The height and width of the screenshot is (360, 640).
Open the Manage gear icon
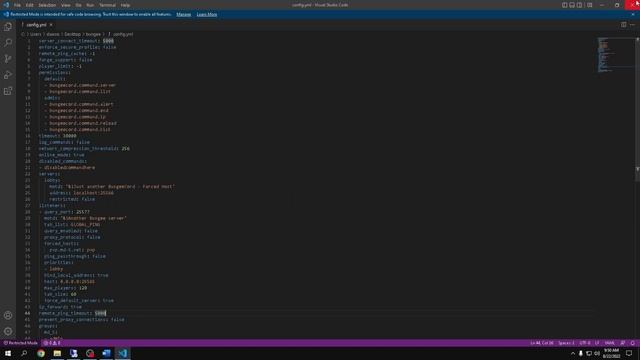8,331
